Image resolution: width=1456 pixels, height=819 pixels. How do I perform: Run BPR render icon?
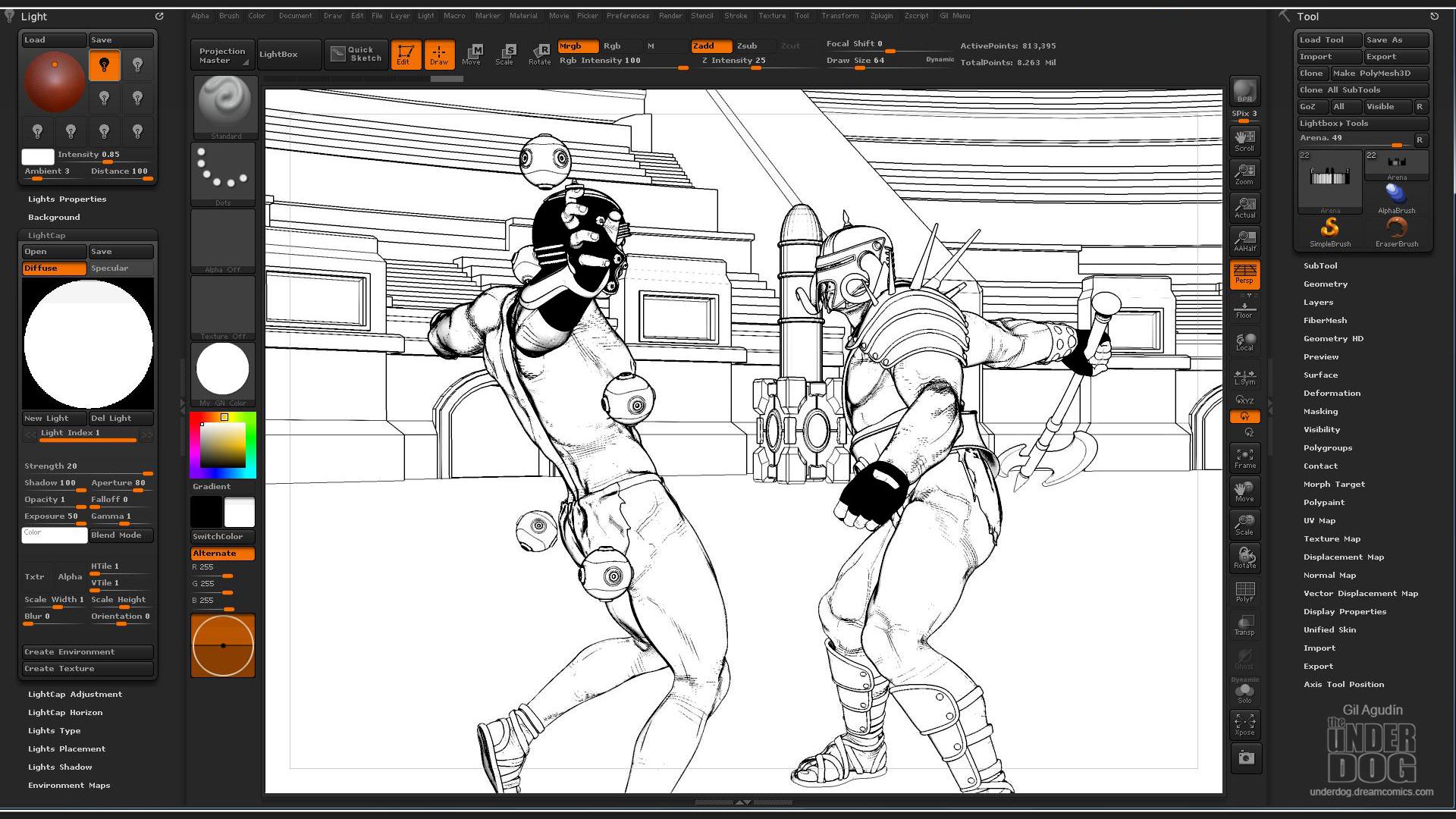[x=1244, y=90]
